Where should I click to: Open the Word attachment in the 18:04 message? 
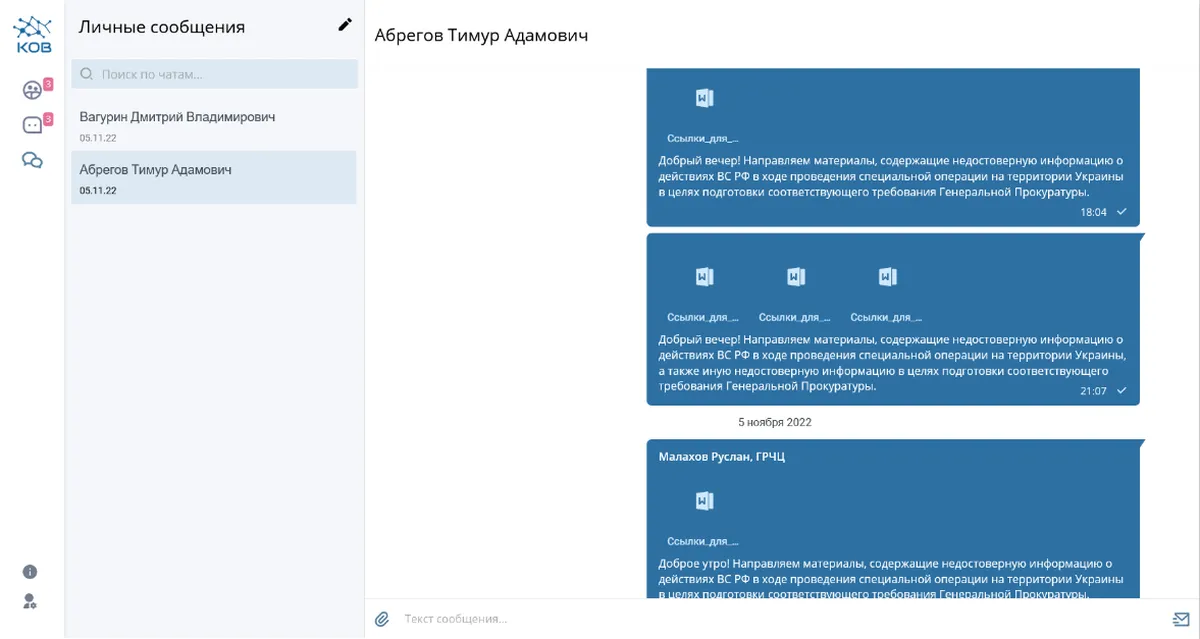(x=704, y=98)
